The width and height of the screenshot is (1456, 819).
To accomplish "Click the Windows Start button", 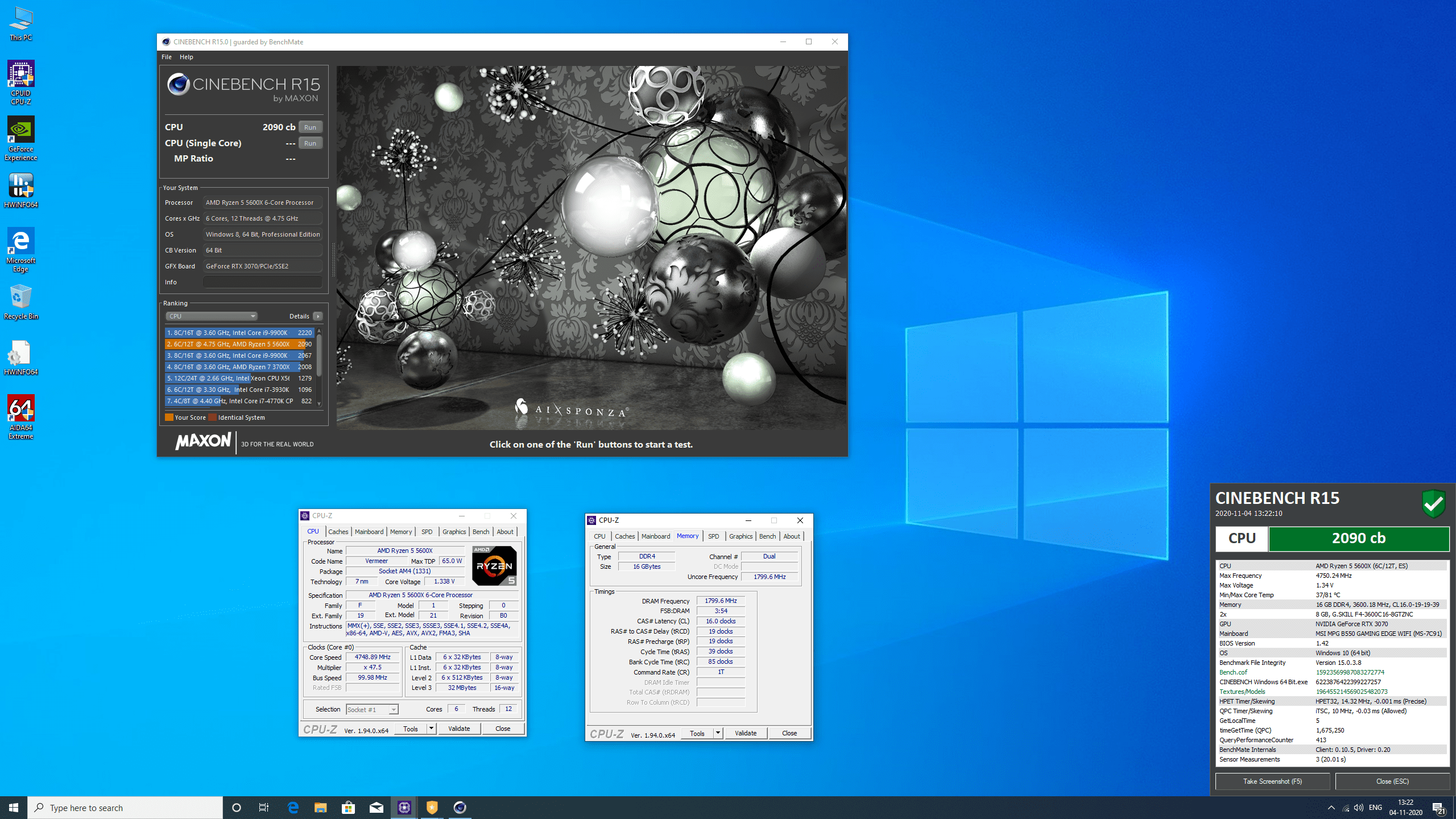I will tap(14, 808).
